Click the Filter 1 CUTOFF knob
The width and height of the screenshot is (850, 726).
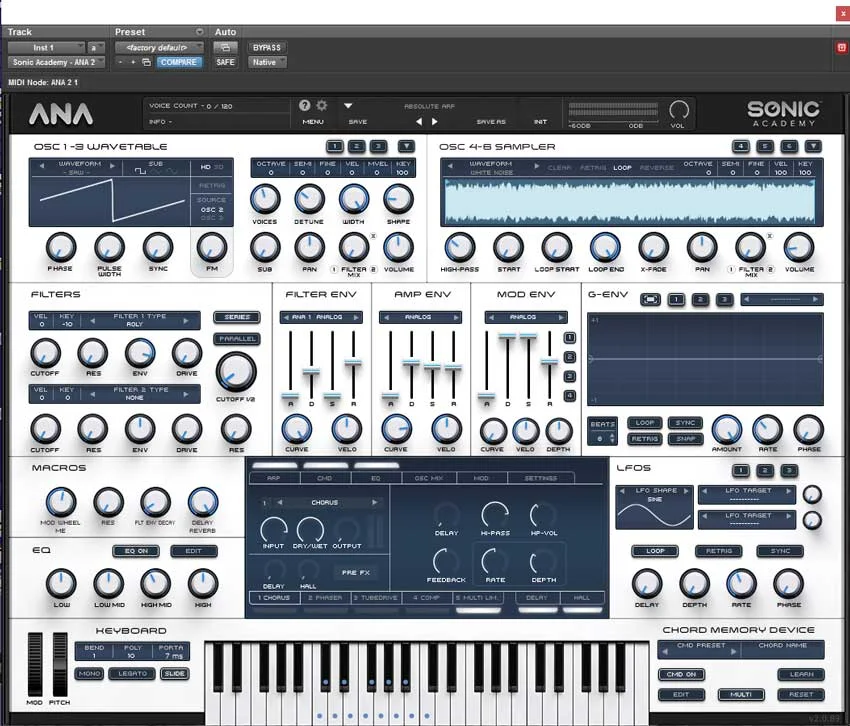46,353
